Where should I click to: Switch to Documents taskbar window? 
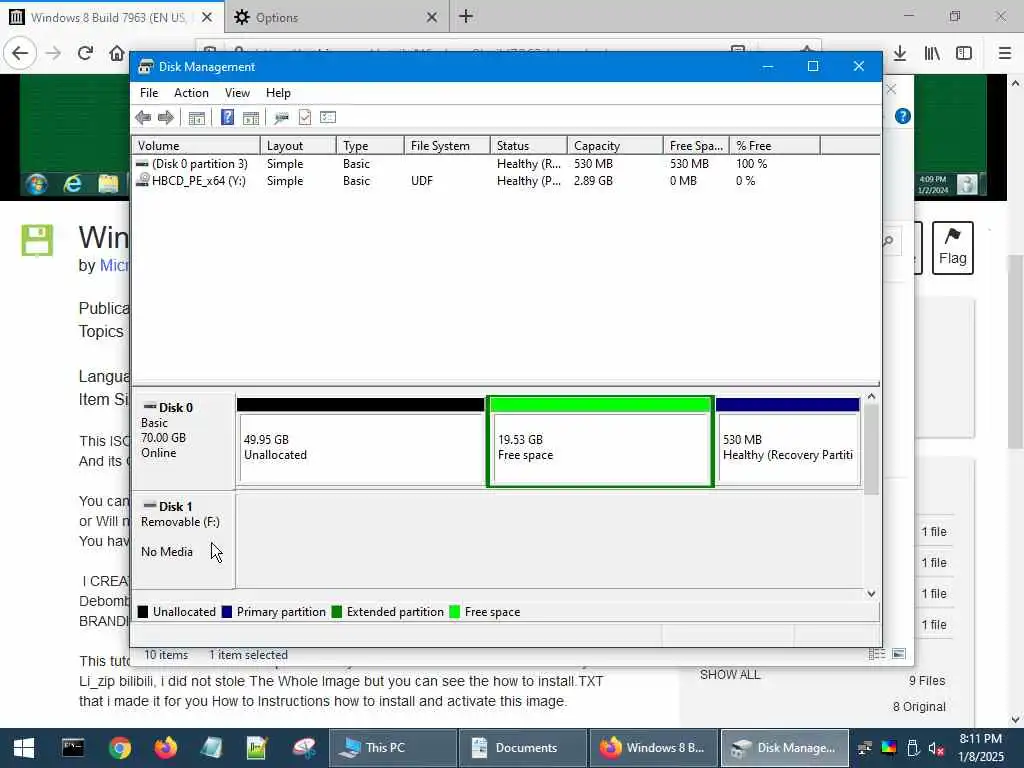click(x=522, y=748)
